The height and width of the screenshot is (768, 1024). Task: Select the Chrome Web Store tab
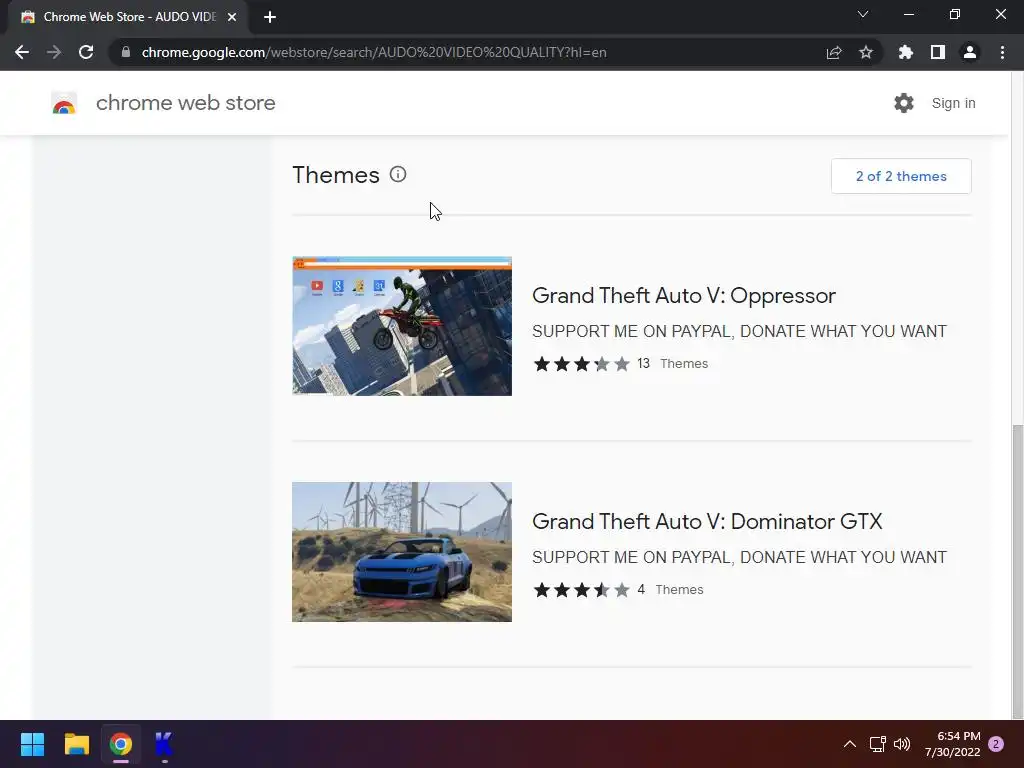[x=128, y=17]
